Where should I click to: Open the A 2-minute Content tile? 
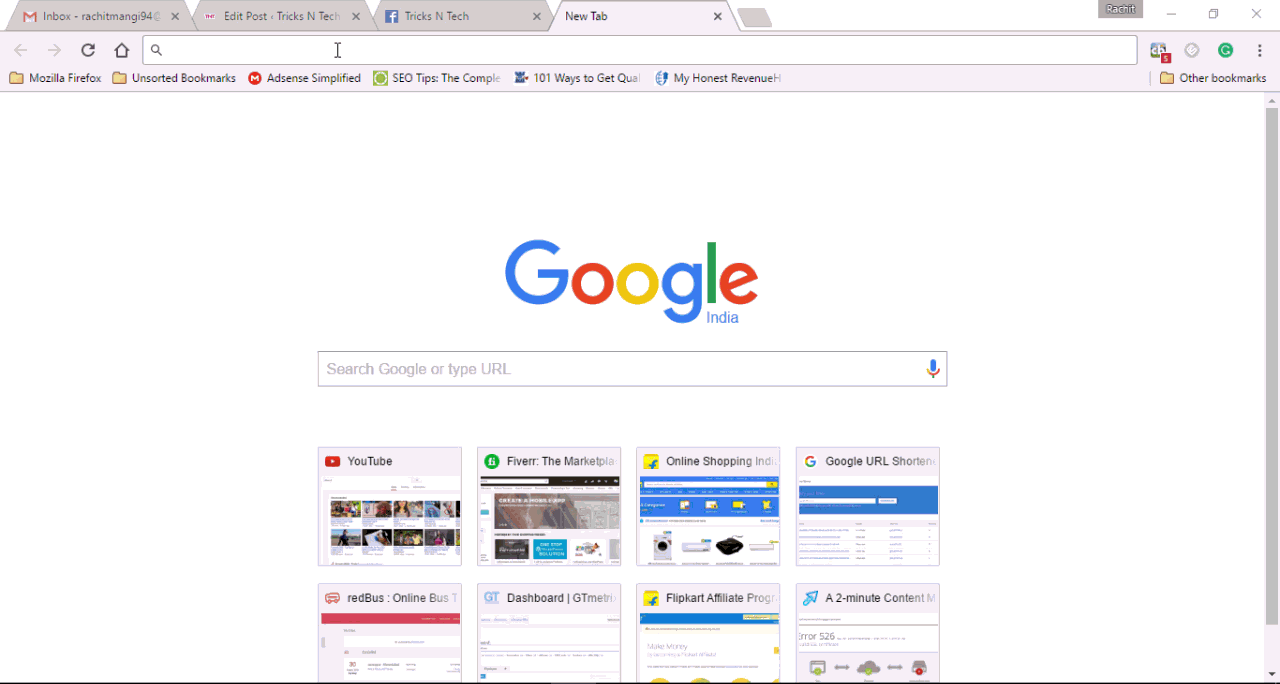(x=868, y=633)
